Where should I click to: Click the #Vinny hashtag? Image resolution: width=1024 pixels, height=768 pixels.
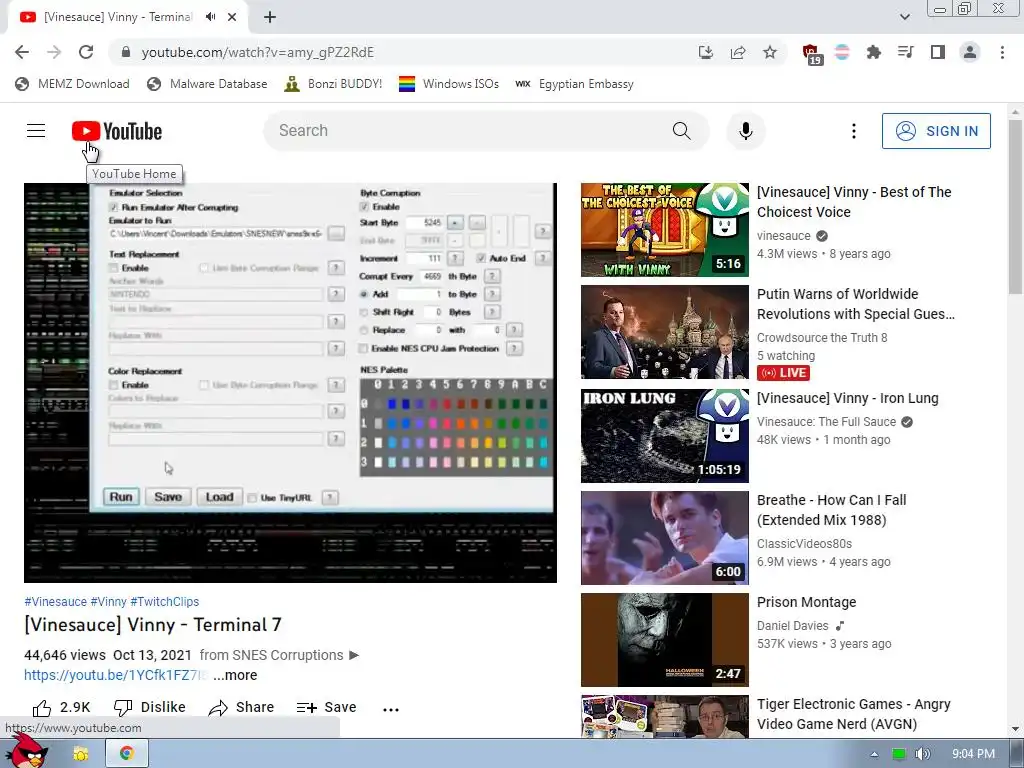(108, 601)
